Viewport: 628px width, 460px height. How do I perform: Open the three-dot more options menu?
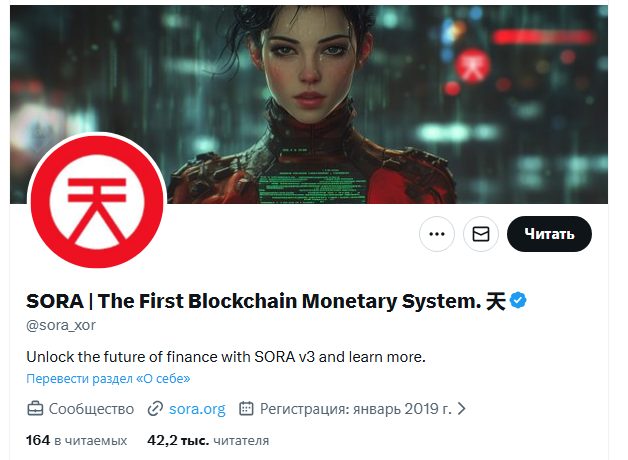point(436,234)
